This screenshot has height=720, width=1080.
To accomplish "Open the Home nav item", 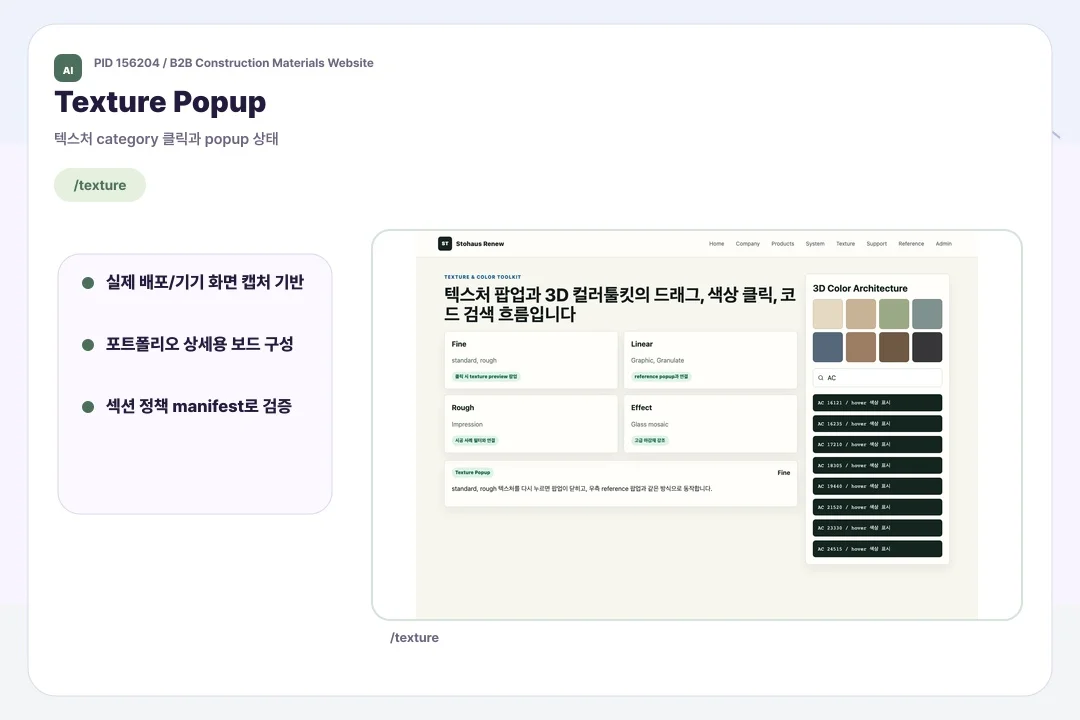I will point(716,244).
